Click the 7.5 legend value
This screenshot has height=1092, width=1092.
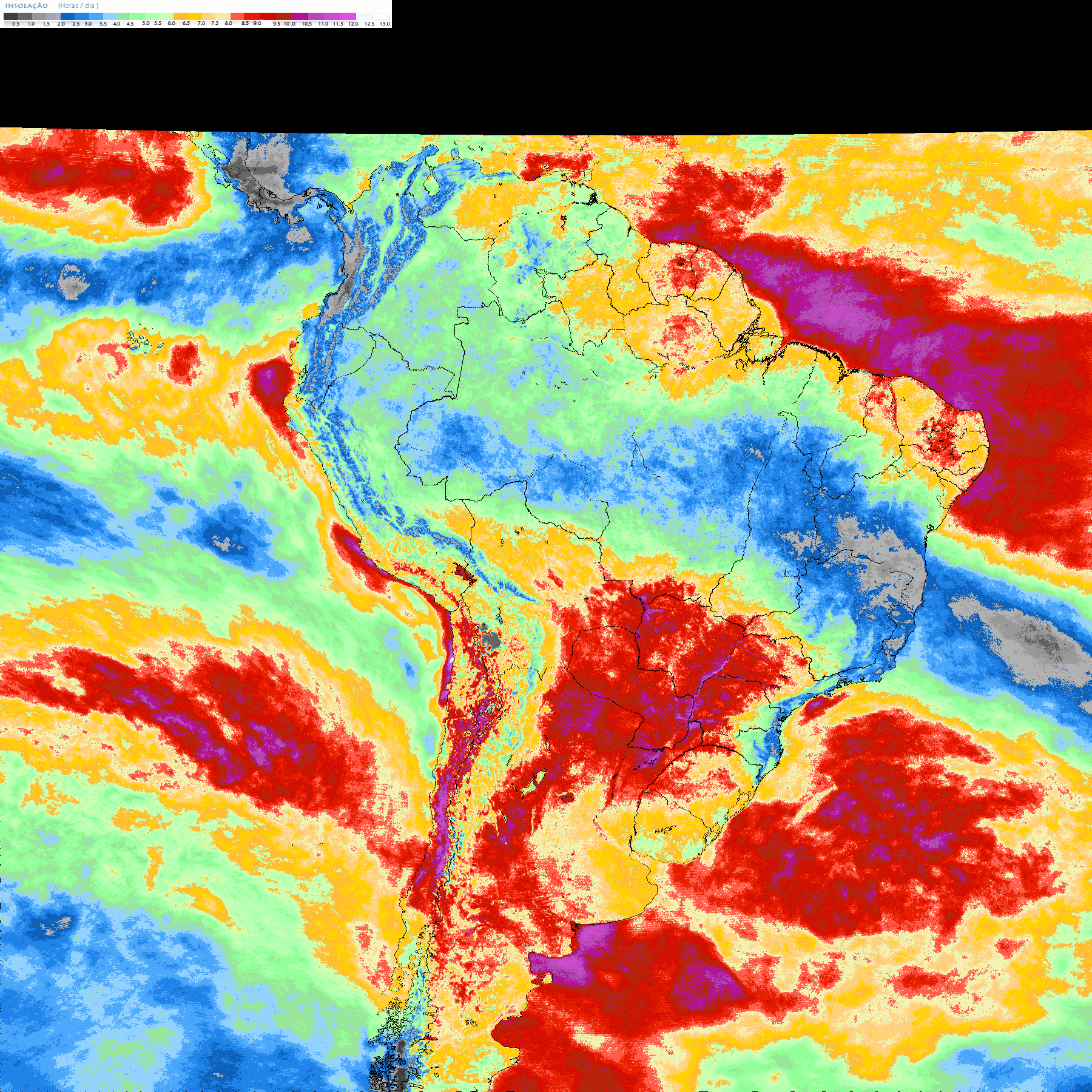pos(215,23)
